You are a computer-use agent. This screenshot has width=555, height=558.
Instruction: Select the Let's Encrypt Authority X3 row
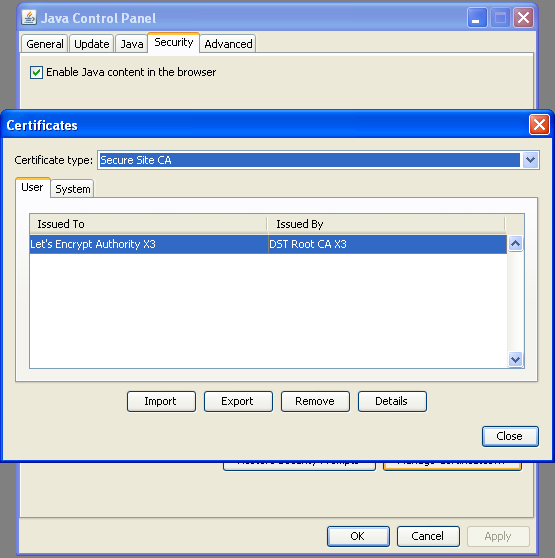click(268, 244)
